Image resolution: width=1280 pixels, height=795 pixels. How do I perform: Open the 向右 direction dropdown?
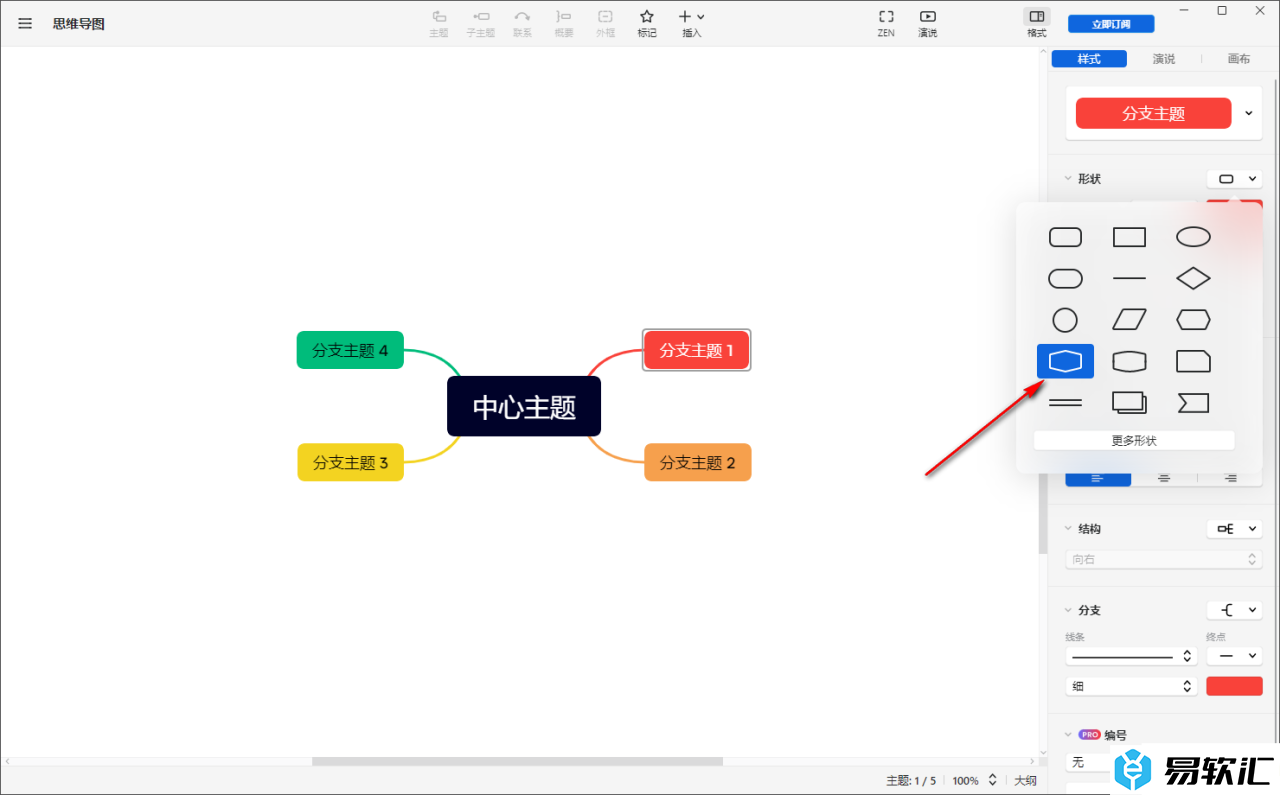pos(1164,559)
